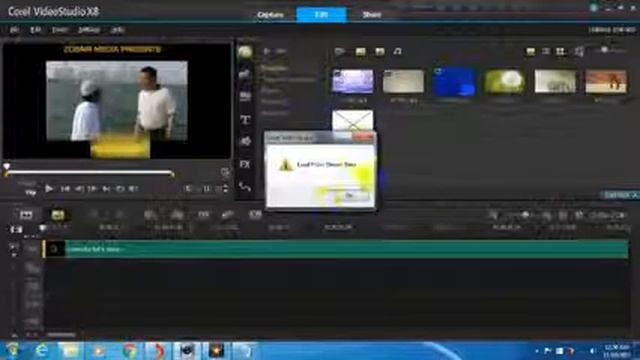The image size is (640, 360).
Task: Click OK in the warning dialog
Action: [350, 196]
